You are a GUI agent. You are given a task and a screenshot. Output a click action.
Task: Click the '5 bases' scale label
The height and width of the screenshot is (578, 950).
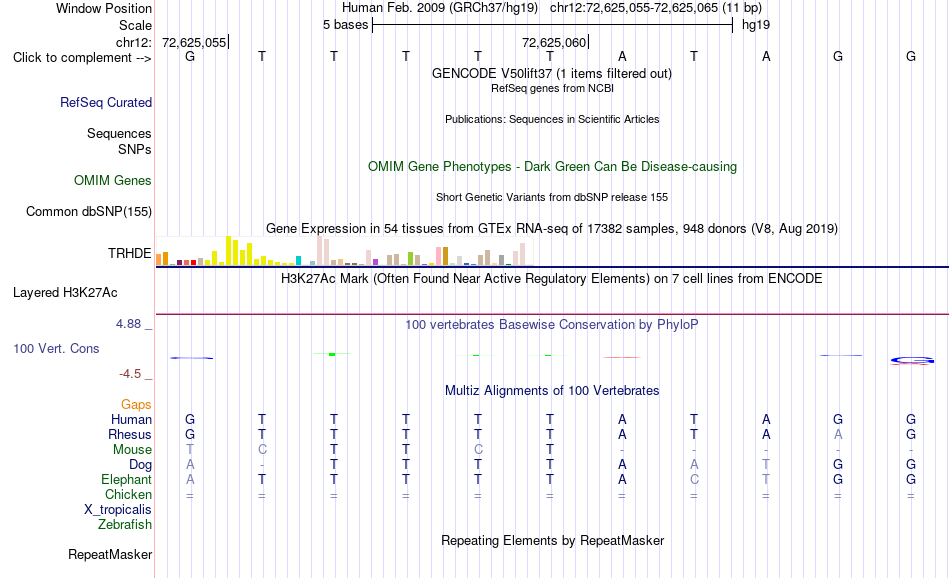345,25
